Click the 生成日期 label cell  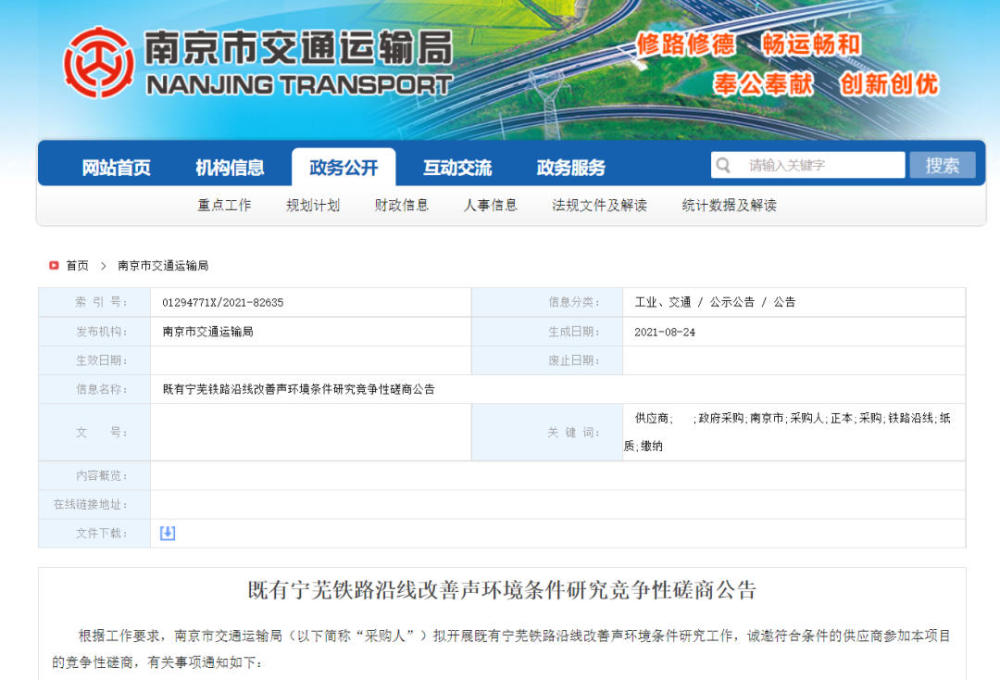tap(547, 332)
